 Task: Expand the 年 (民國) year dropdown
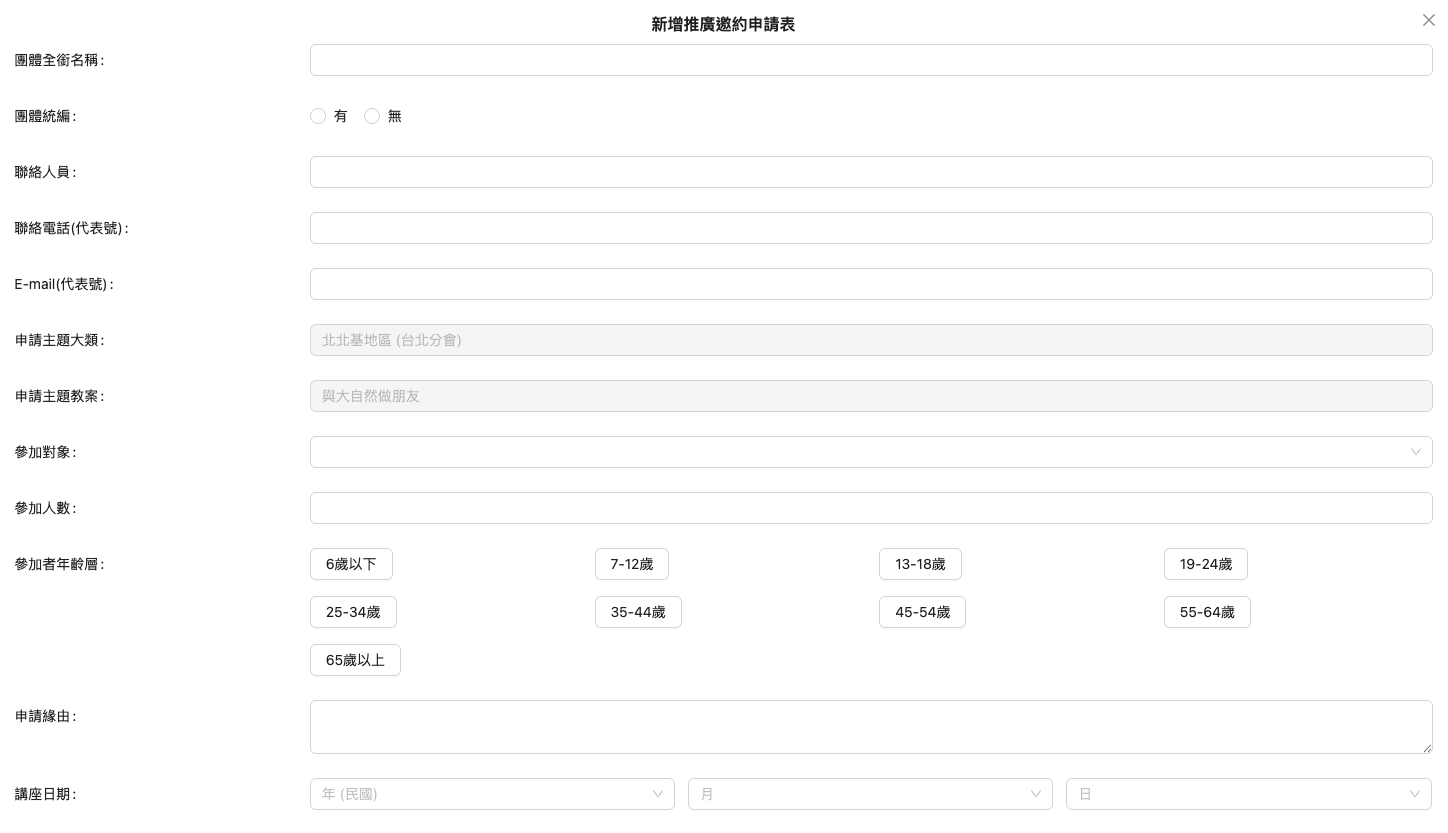click(492, 794)
